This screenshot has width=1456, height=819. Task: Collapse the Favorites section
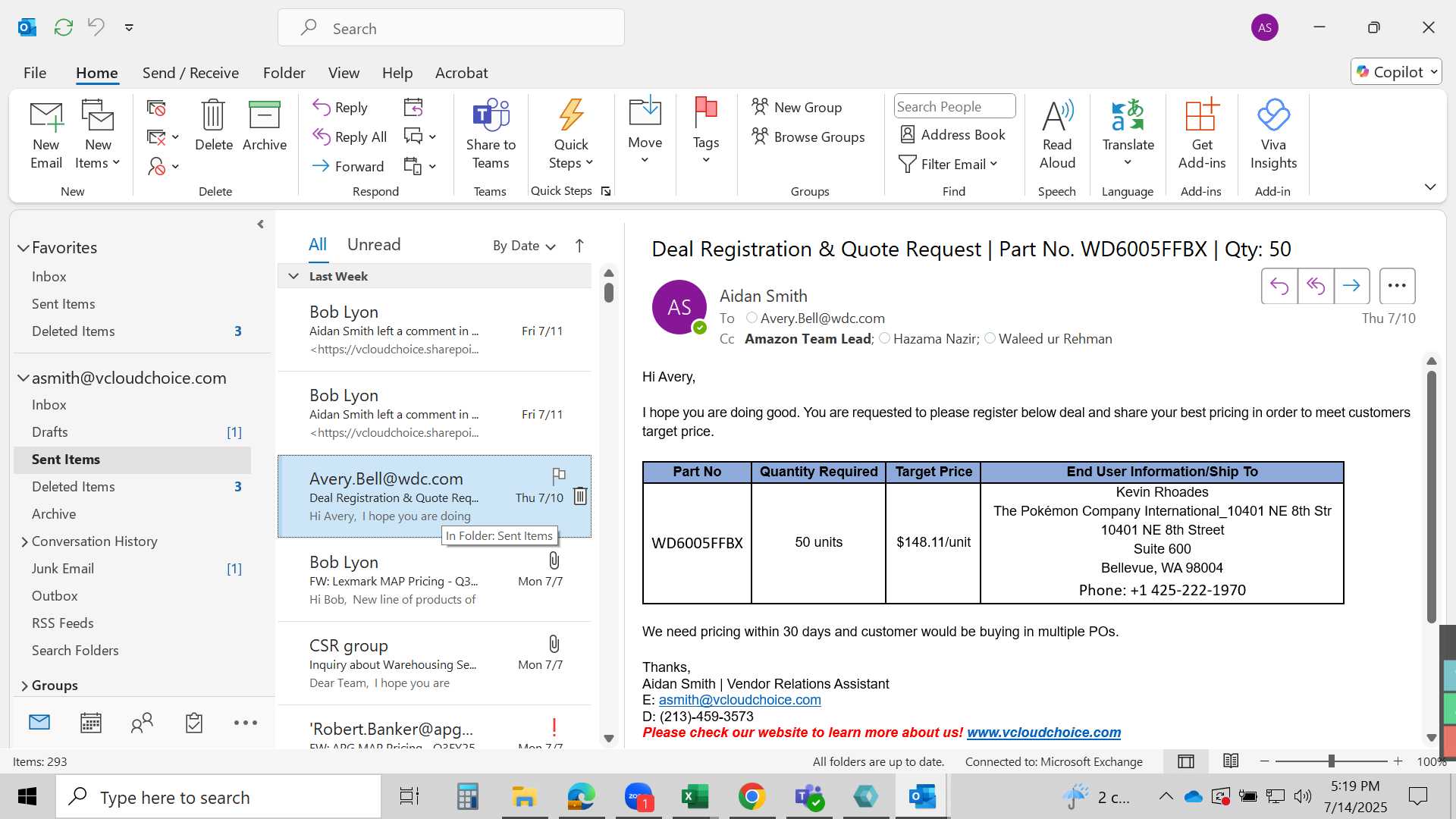(24, 248)
